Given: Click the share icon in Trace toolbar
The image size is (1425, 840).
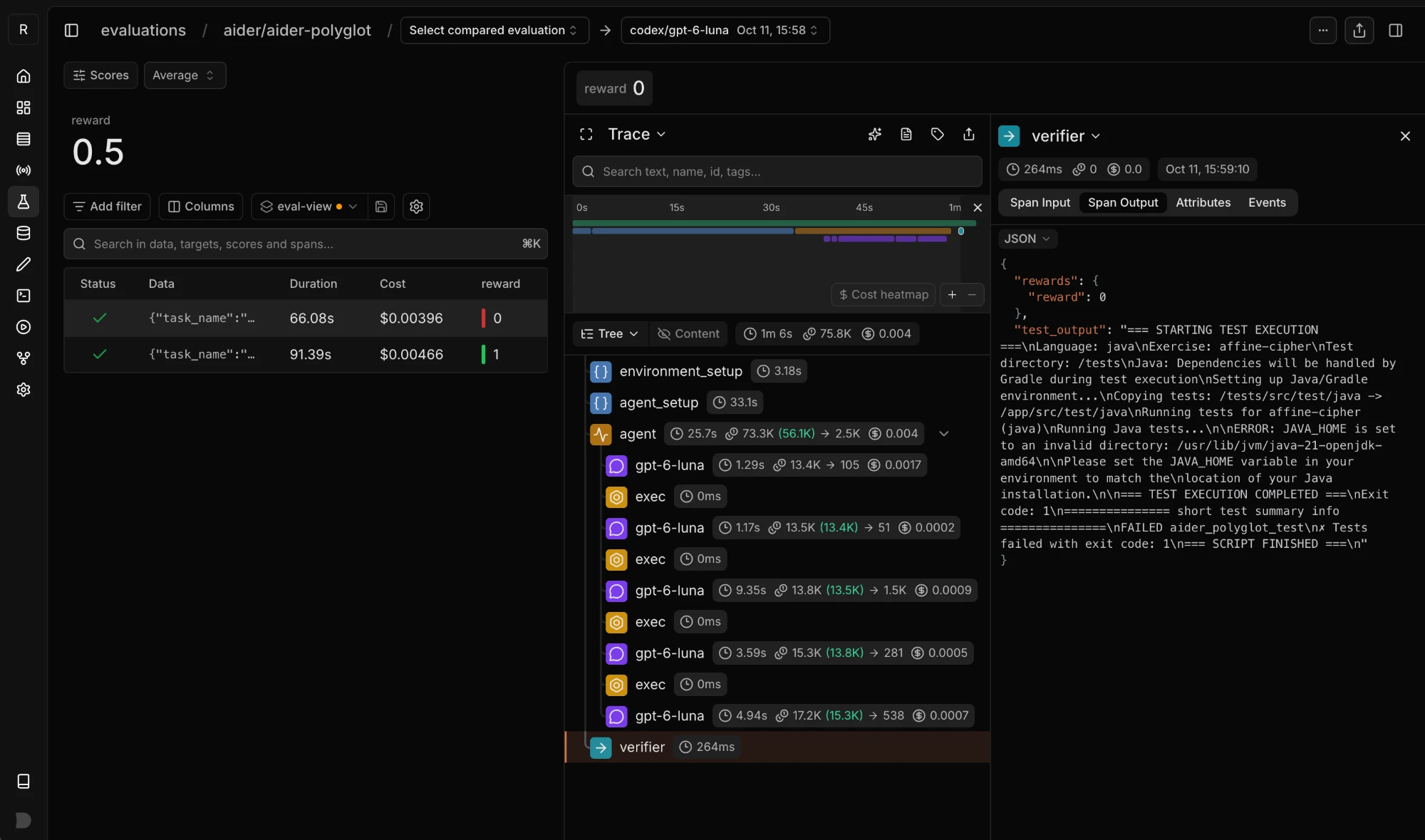Looking at the screenshot, I should (969, 135).
